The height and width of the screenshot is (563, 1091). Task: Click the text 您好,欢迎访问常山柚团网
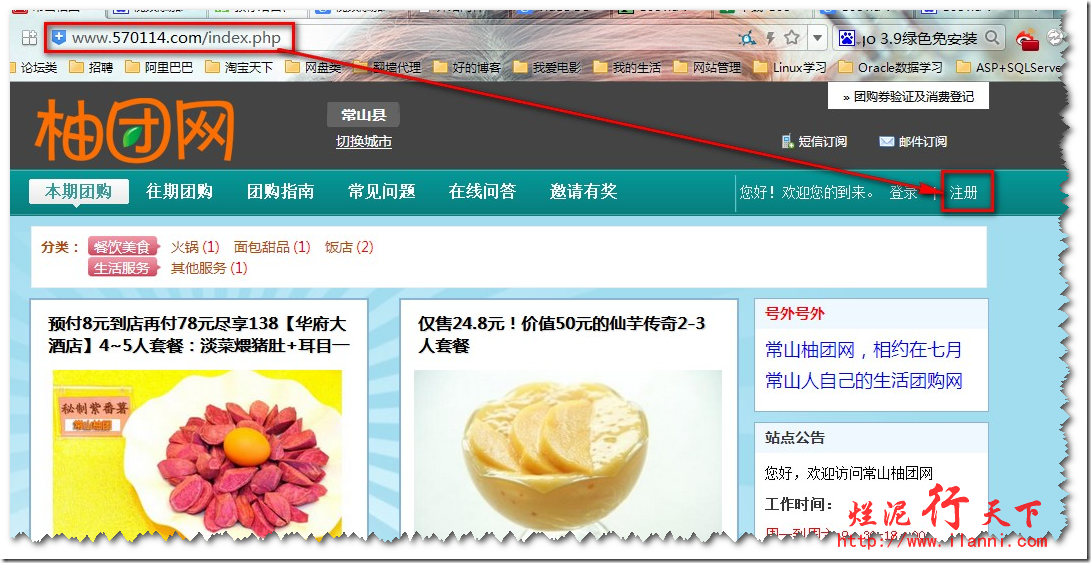point(849,474)
